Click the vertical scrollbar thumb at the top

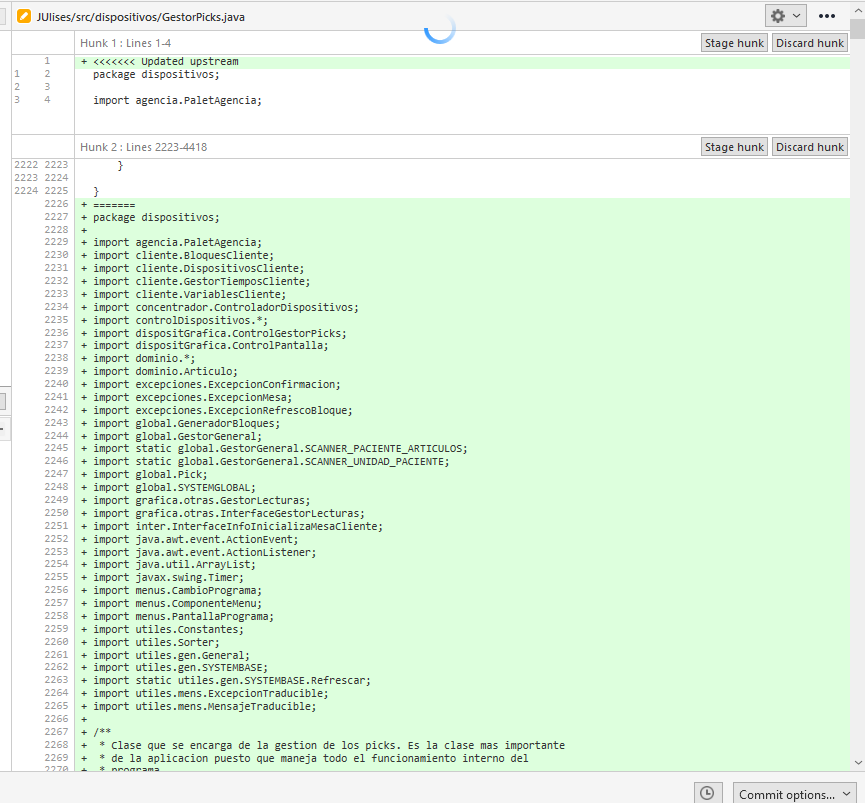[x=858, y=29]
